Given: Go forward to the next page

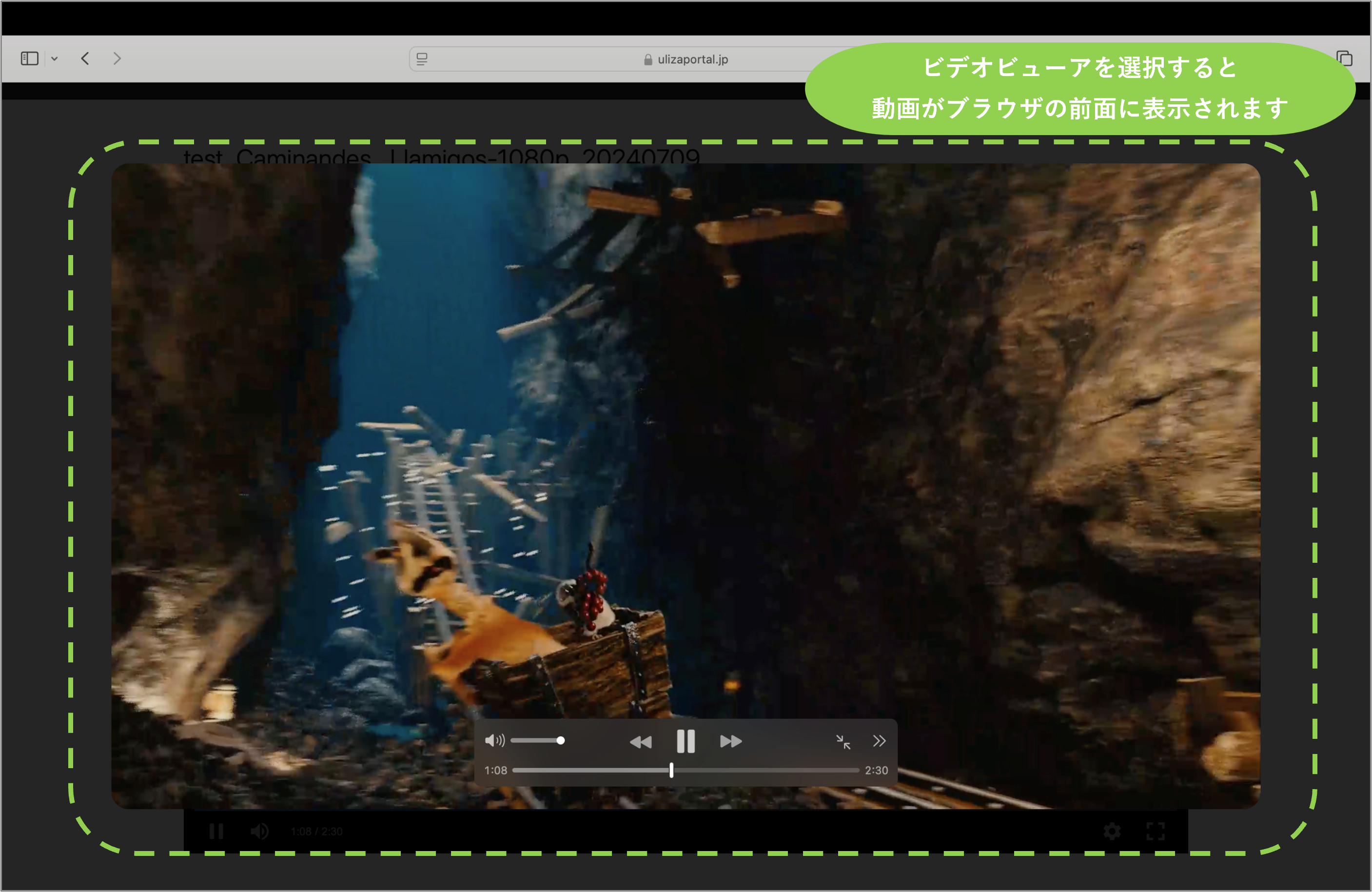Looking at the screenshot, I should 117,58.
